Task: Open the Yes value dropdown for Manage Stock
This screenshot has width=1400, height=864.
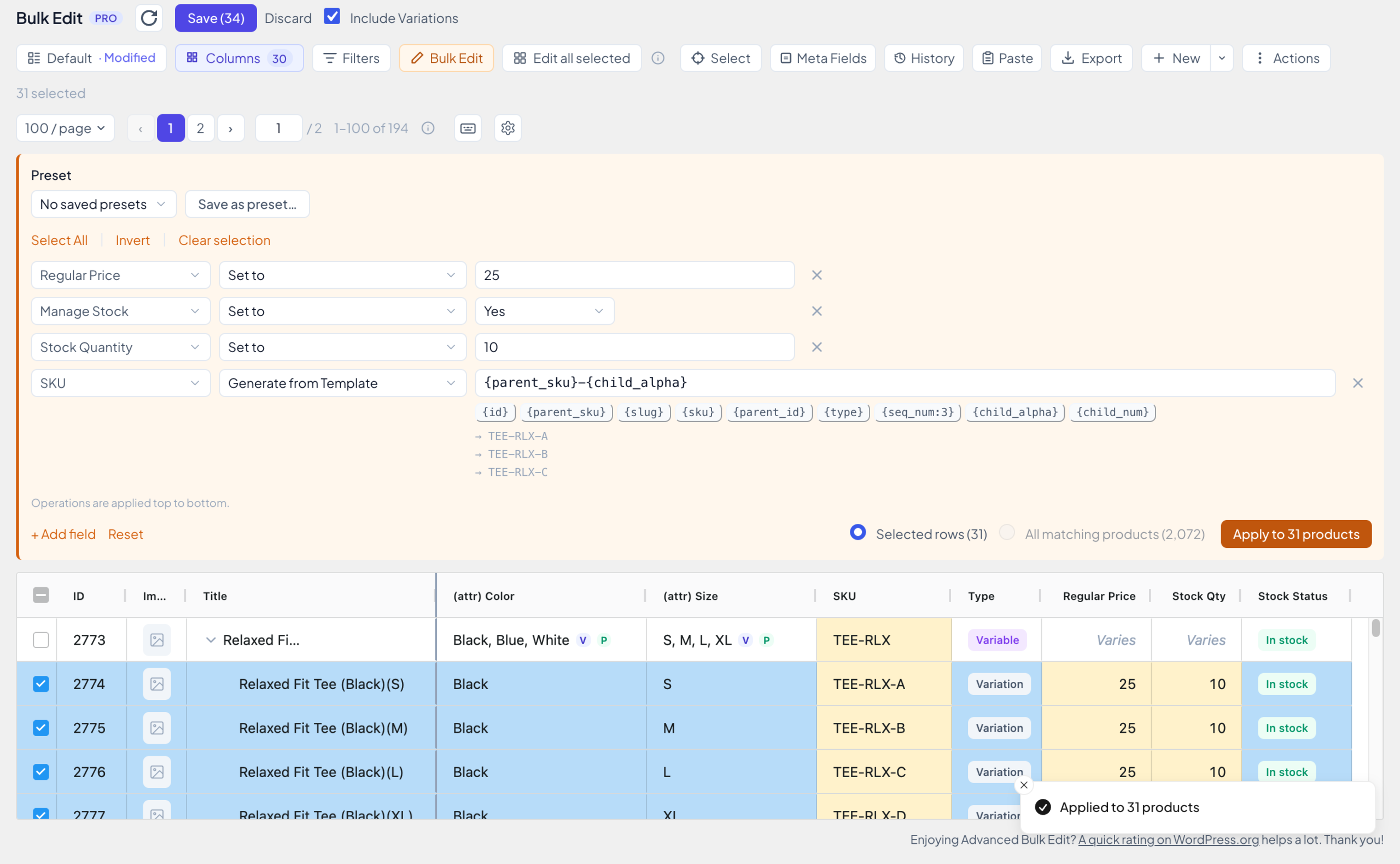Action: (x=545, y=312)
